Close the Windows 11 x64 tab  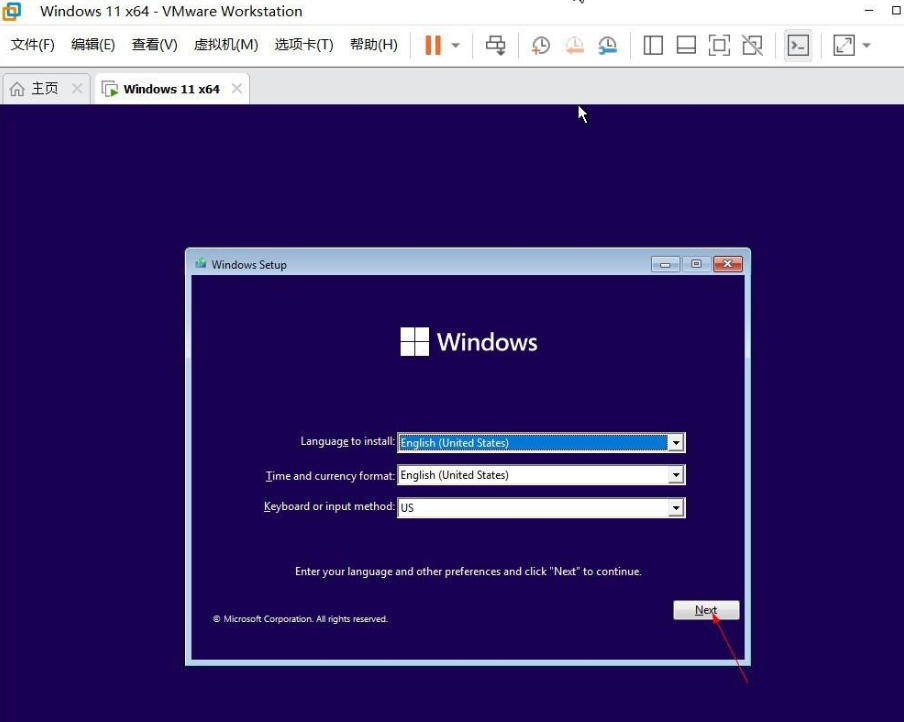click(x=237, y=89)
